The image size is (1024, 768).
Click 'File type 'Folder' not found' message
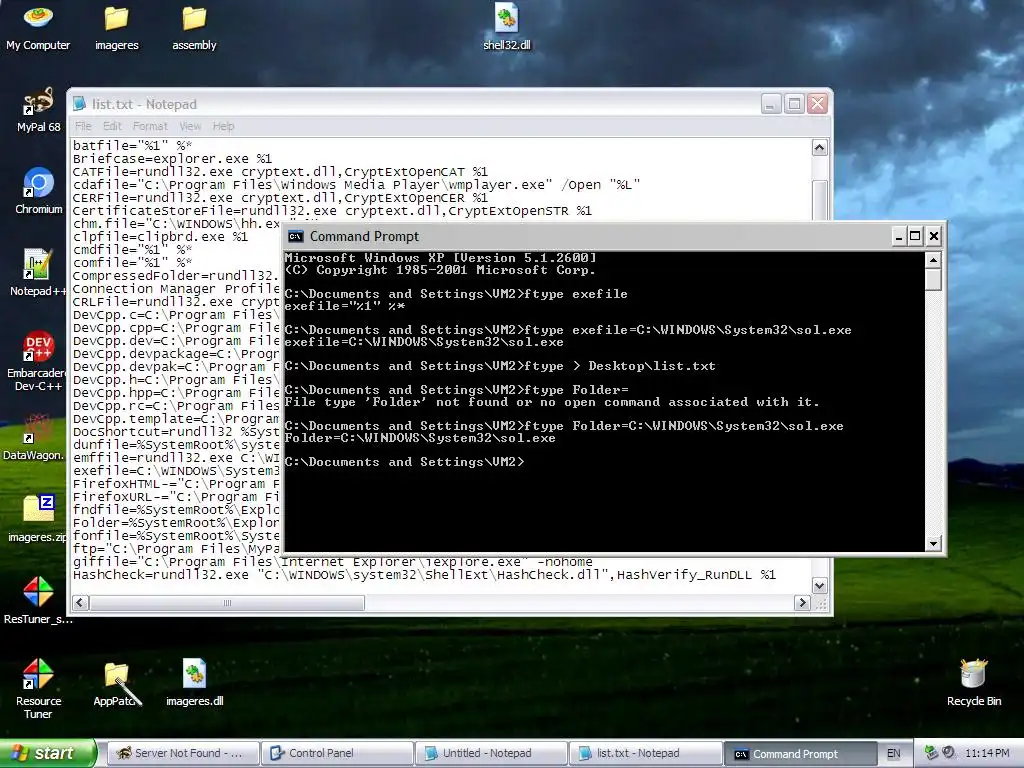pyautogui.click(x=552, y=402)
